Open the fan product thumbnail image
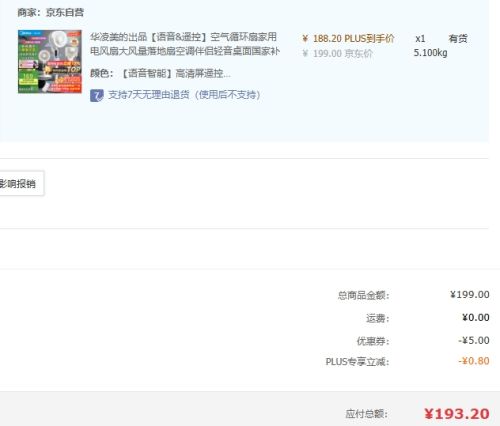 click(x=50, y=62)
